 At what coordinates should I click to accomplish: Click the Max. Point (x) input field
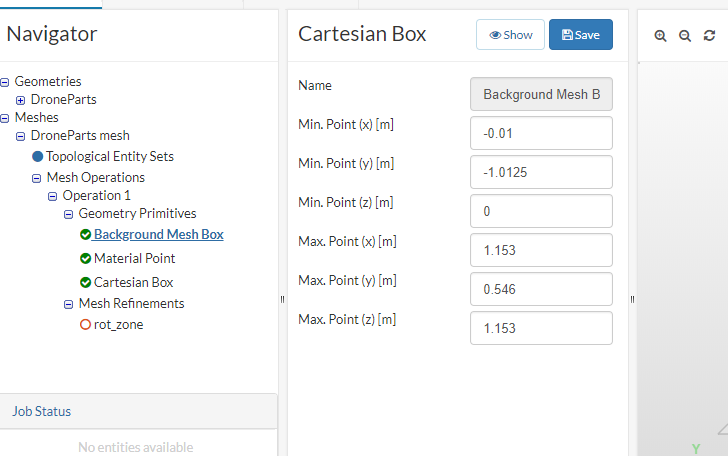[540, 250]
